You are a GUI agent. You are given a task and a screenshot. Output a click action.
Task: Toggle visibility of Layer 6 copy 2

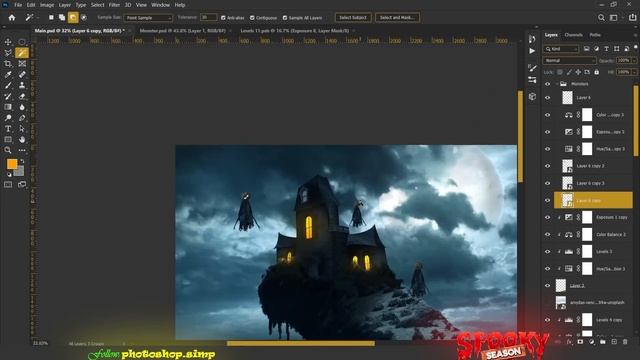(x=548, y=166)
